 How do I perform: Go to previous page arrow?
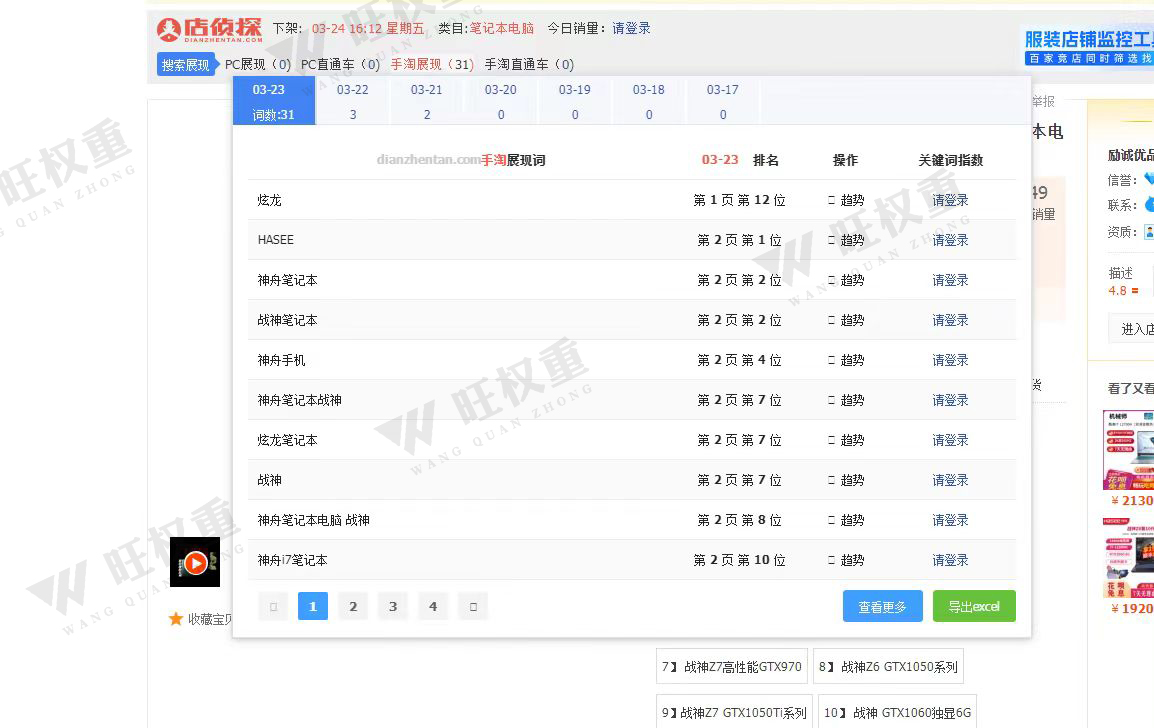click(273, 607)
